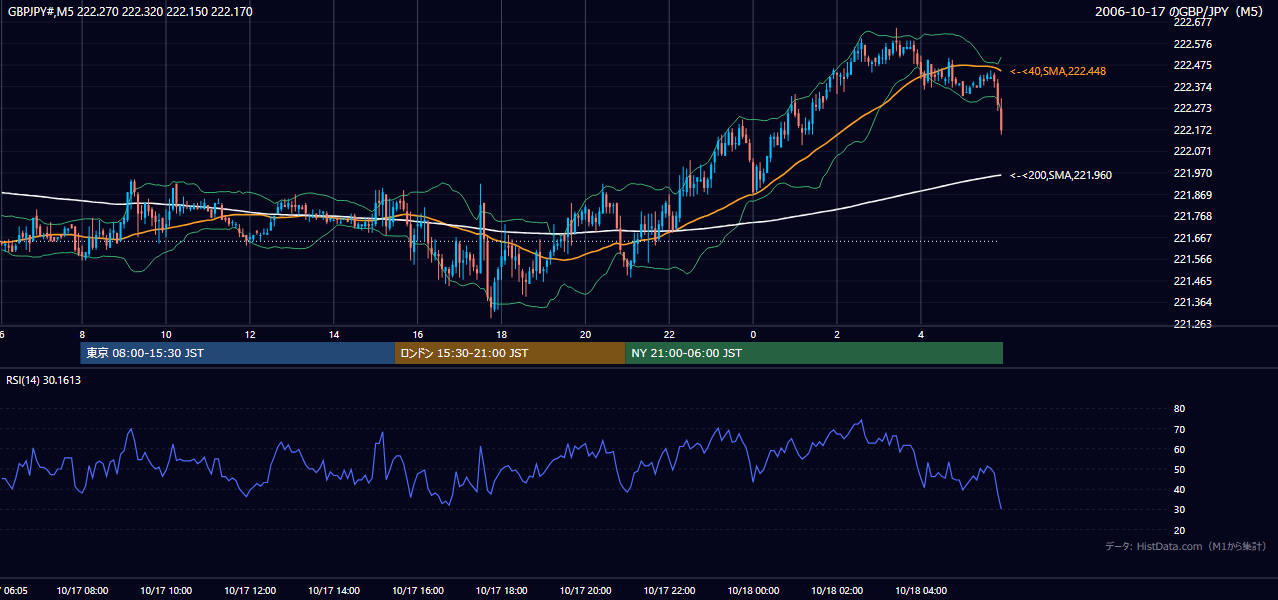Click hour tick 8 below price chart
Image resolution: width=1278 pixels, height=600 pixels.
[x=82, y=334]
